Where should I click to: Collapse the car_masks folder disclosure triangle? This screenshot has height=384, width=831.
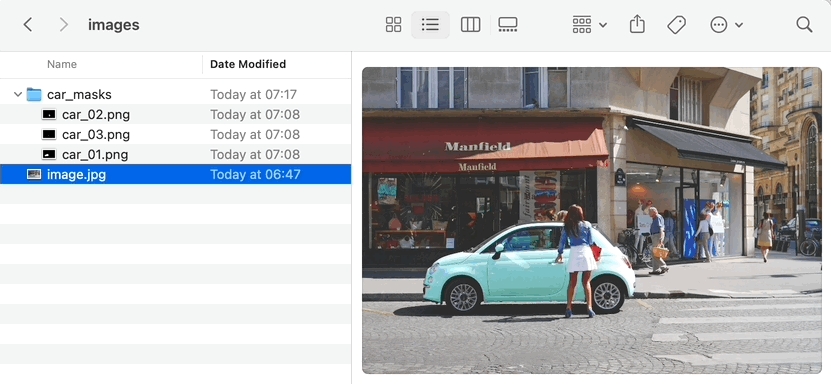(x=18, y=94)
